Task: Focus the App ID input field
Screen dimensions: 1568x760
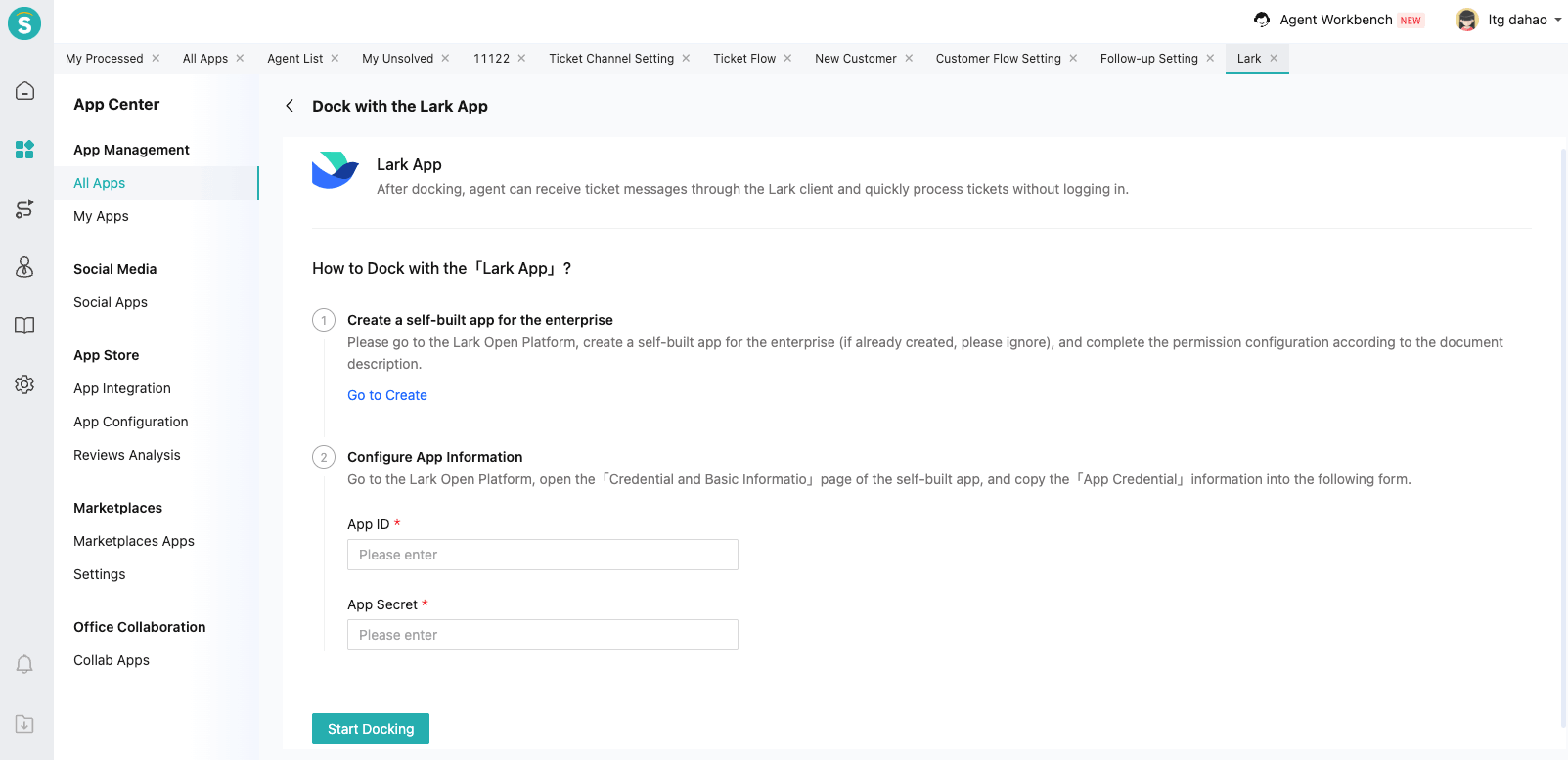Action: pyautogui.click(x=542, y=555)
